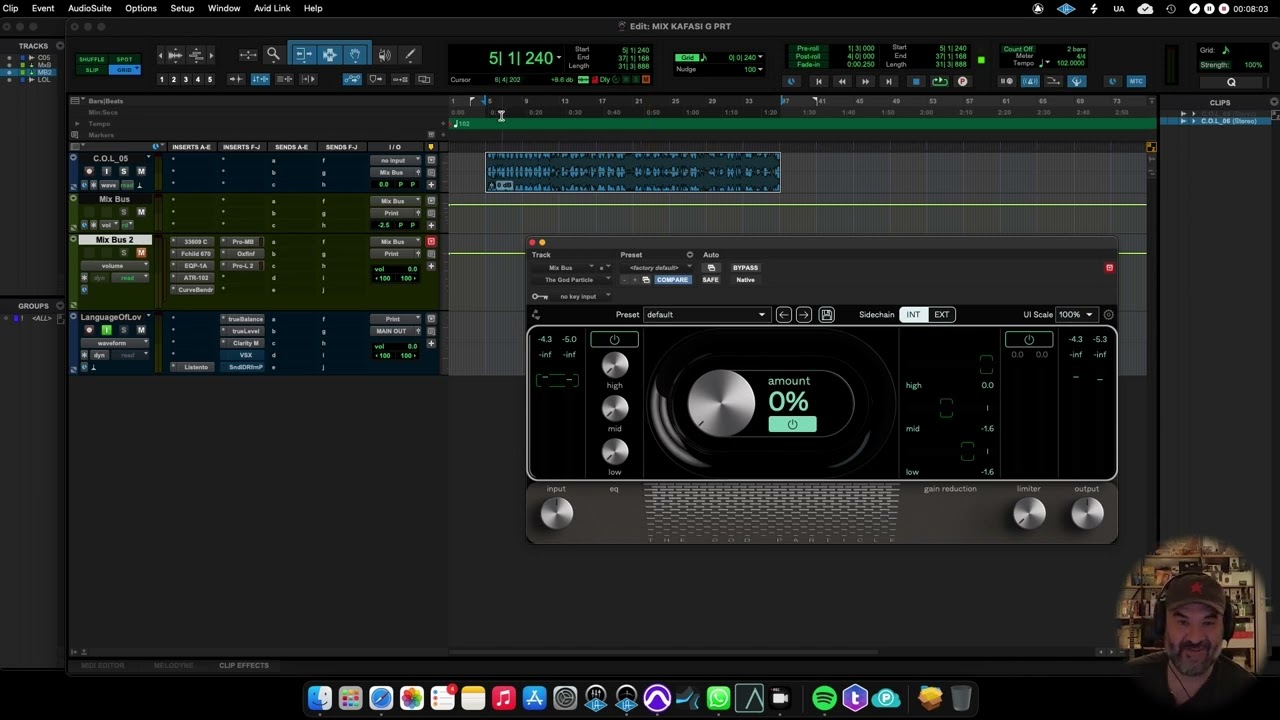The width and height of the screenshot is (1280, 720).
Task: Solo the C.O.L_05 track
Action: click(x=124, y=171)
